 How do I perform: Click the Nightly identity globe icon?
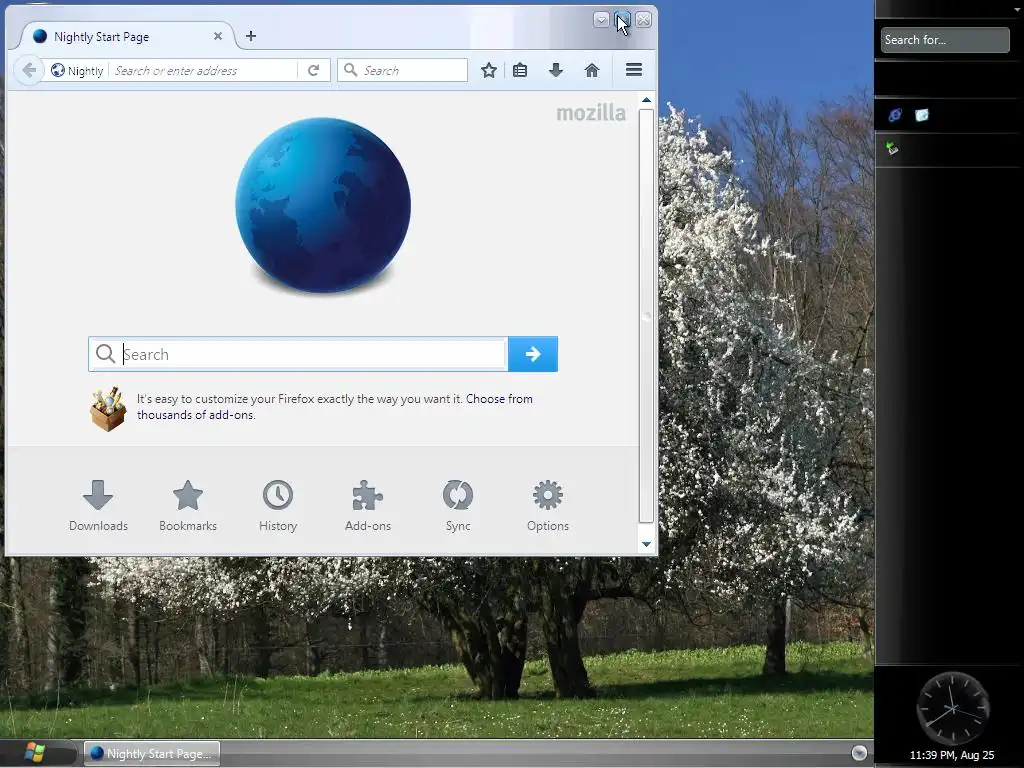(57, 70)
